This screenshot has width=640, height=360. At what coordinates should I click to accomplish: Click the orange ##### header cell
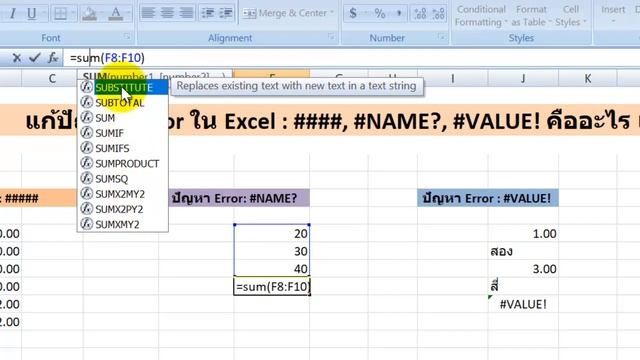pos(38,198)
